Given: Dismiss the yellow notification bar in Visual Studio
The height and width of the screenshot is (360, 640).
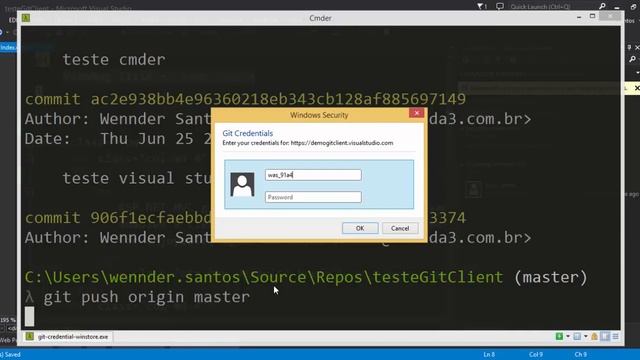Looking at the screenshot, I should click(637, 88).
